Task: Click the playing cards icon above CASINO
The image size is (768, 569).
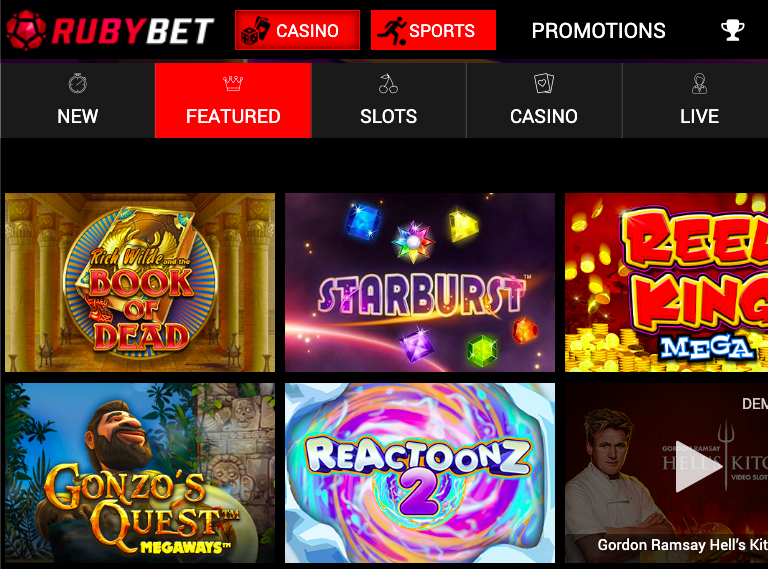Action: click(x=544, y=83)
